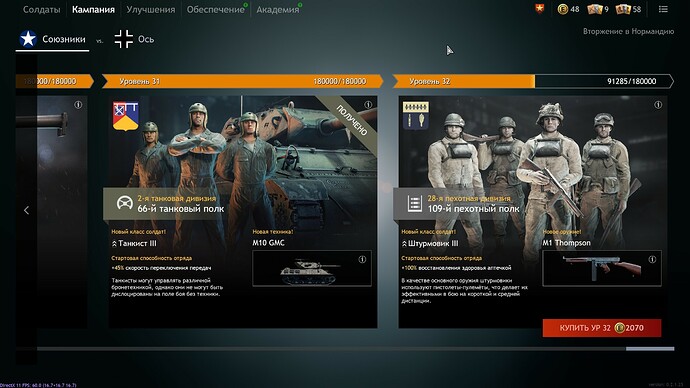Click the 28th infantry division emblem
The width and height of the screenshot is (690, 388).
[x=415, y=116]
